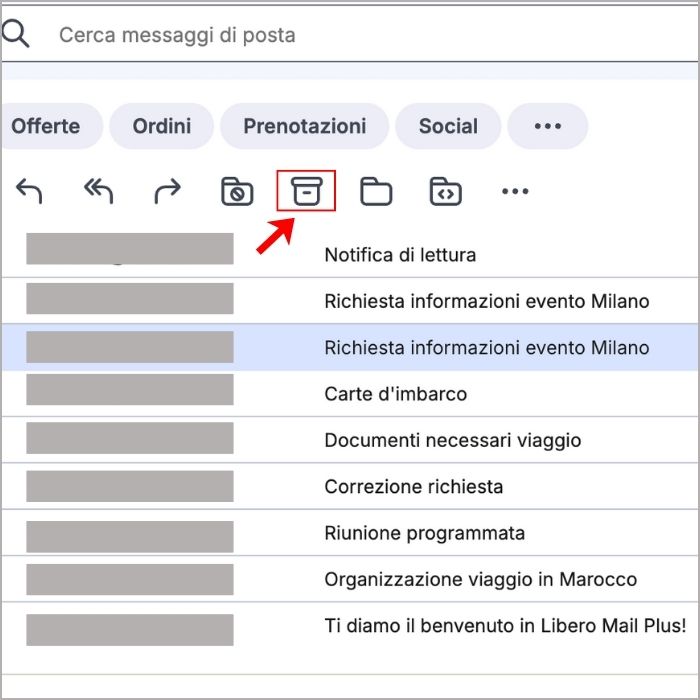Select the Social category tab
The image size is (700, 700).
point(448,126)
